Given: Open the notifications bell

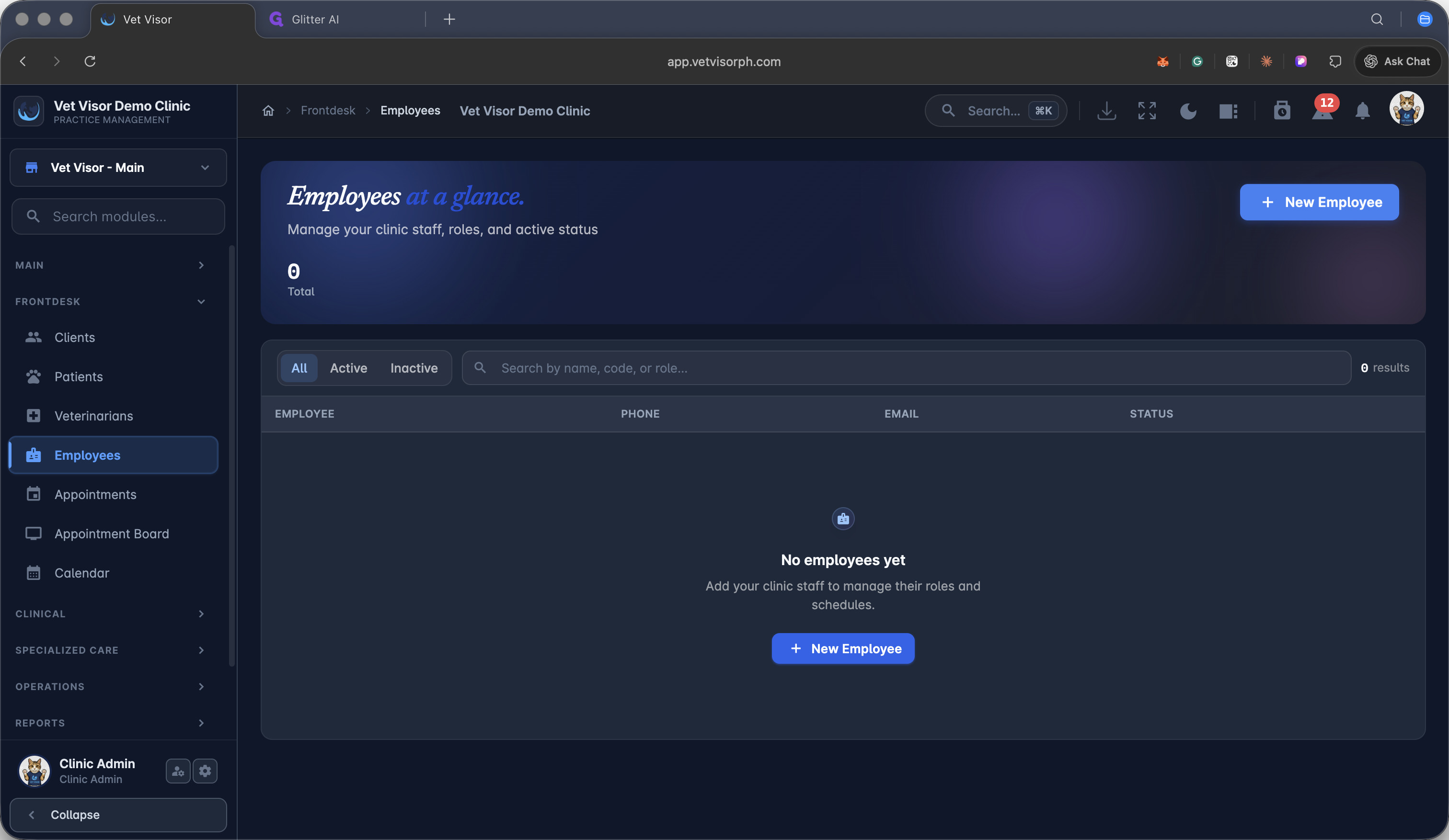Looking at the screenshot, I should [1362, 110].
